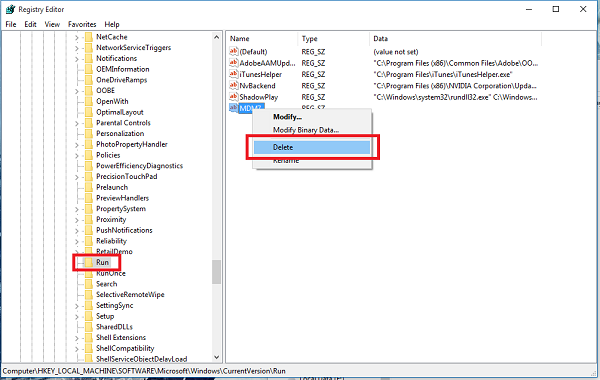Select the SelectiveRemoteWipe key
The image size is (600, 380).
(x=130, y=295)
